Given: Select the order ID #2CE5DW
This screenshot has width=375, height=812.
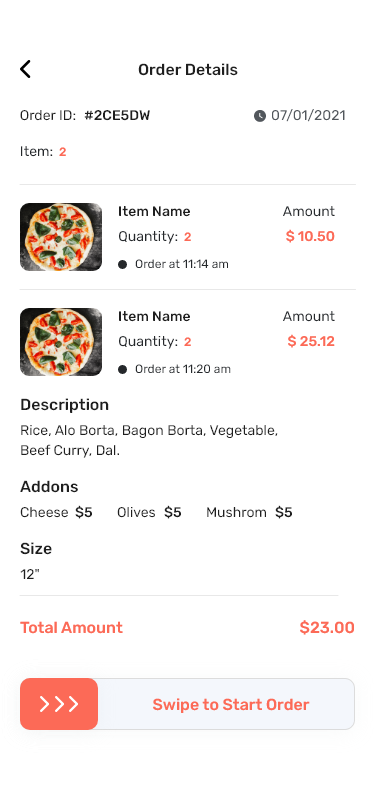Looking at the screenshot, I should [x=117, y=115].
